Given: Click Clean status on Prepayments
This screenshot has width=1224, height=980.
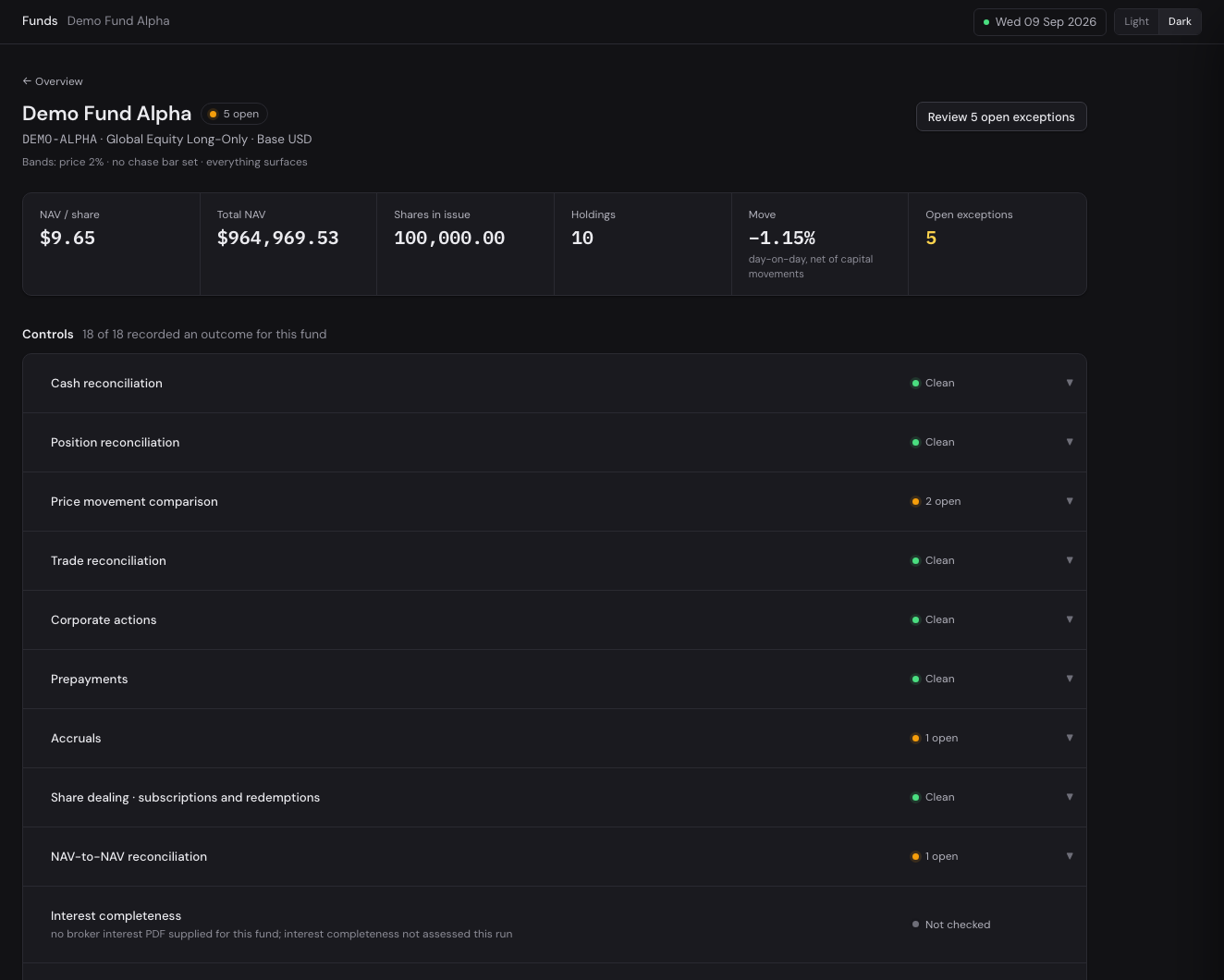Looking at the screenshot, I should [x=934, y=679].
